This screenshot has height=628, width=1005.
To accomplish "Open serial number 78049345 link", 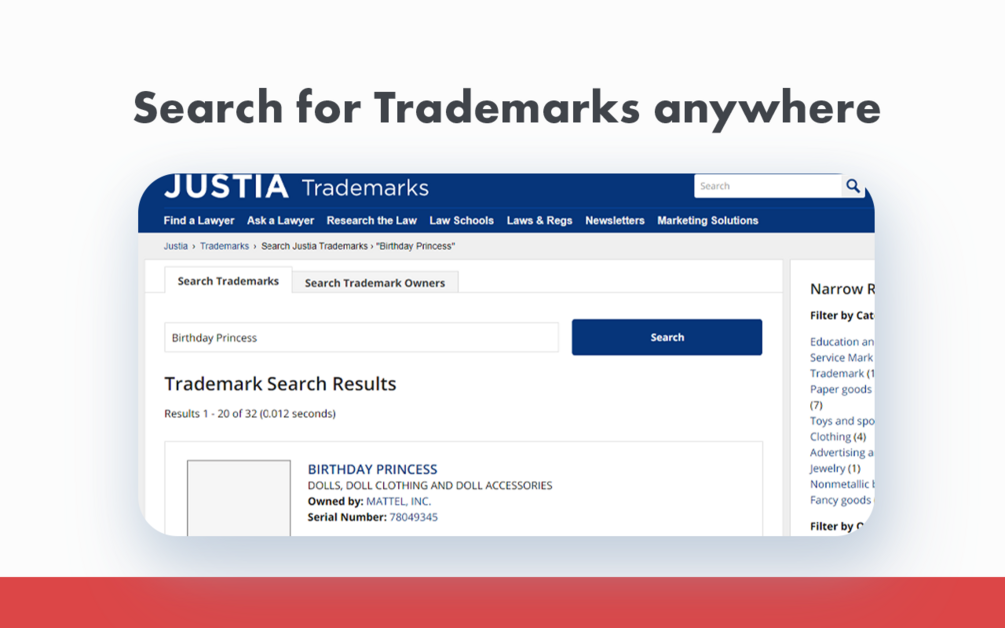I will pyautogui.click(x=413, y=517).
